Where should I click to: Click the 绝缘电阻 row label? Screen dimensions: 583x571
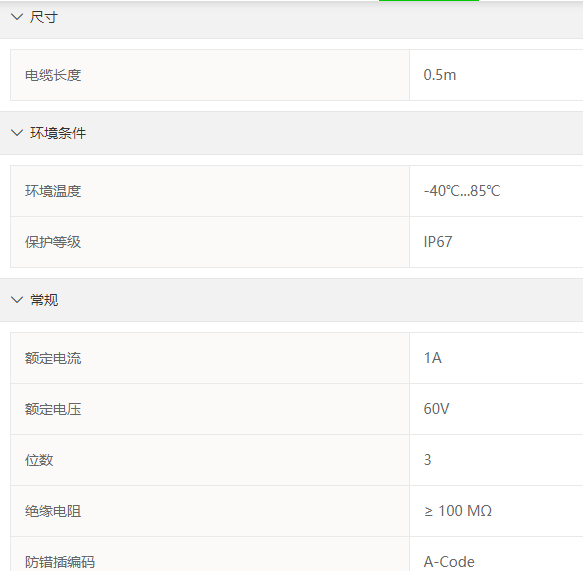point(53,511)
